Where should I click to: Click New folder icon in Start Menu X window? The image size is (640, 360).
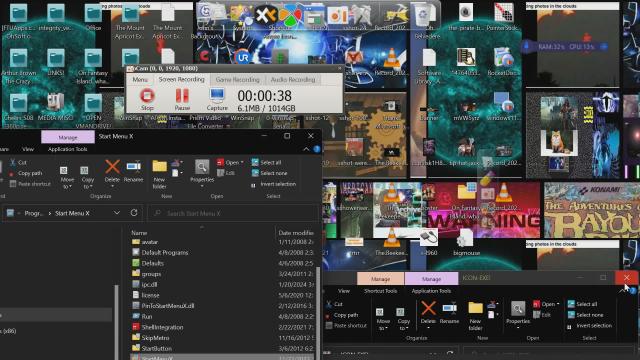(x=159, y=167)
